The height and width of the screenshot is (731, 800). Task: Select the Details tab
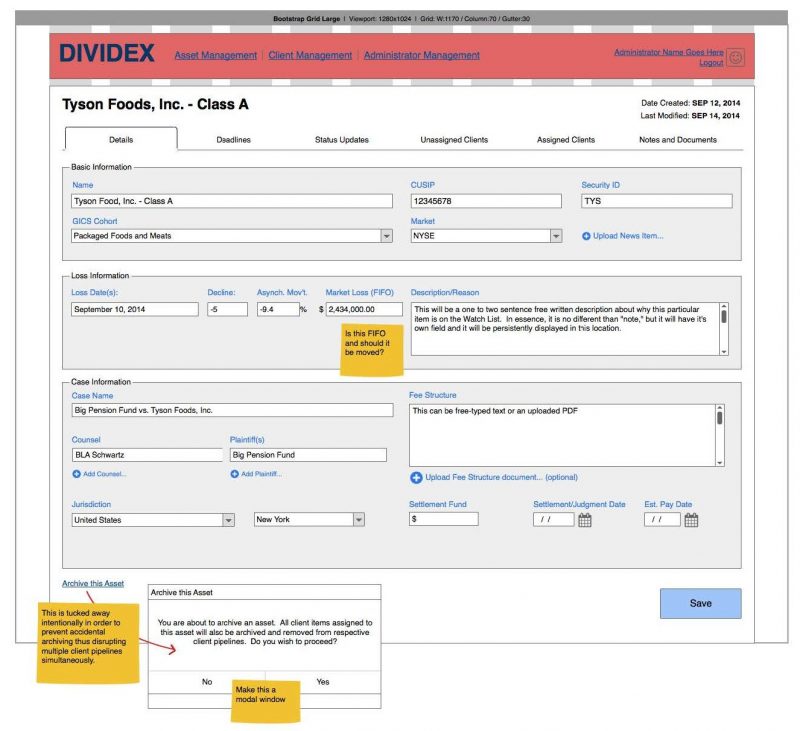pyautogui.click(x=121, y=139)
